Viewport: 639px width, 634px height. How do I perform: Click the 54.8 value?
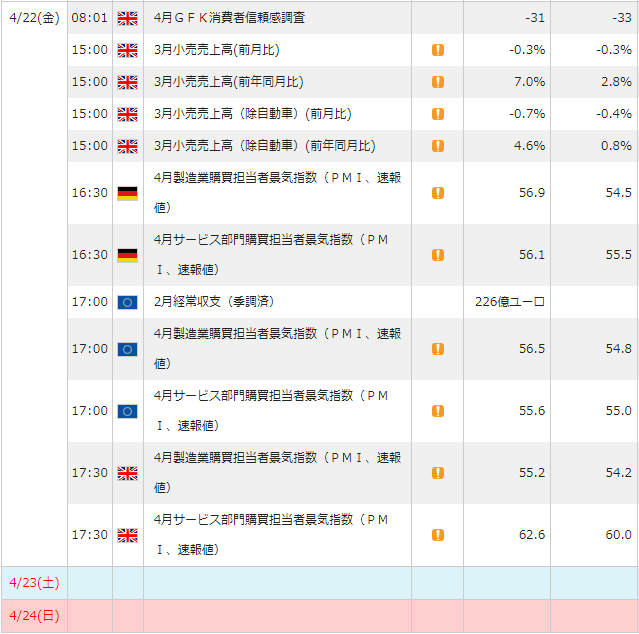click(x=619, y=349)
